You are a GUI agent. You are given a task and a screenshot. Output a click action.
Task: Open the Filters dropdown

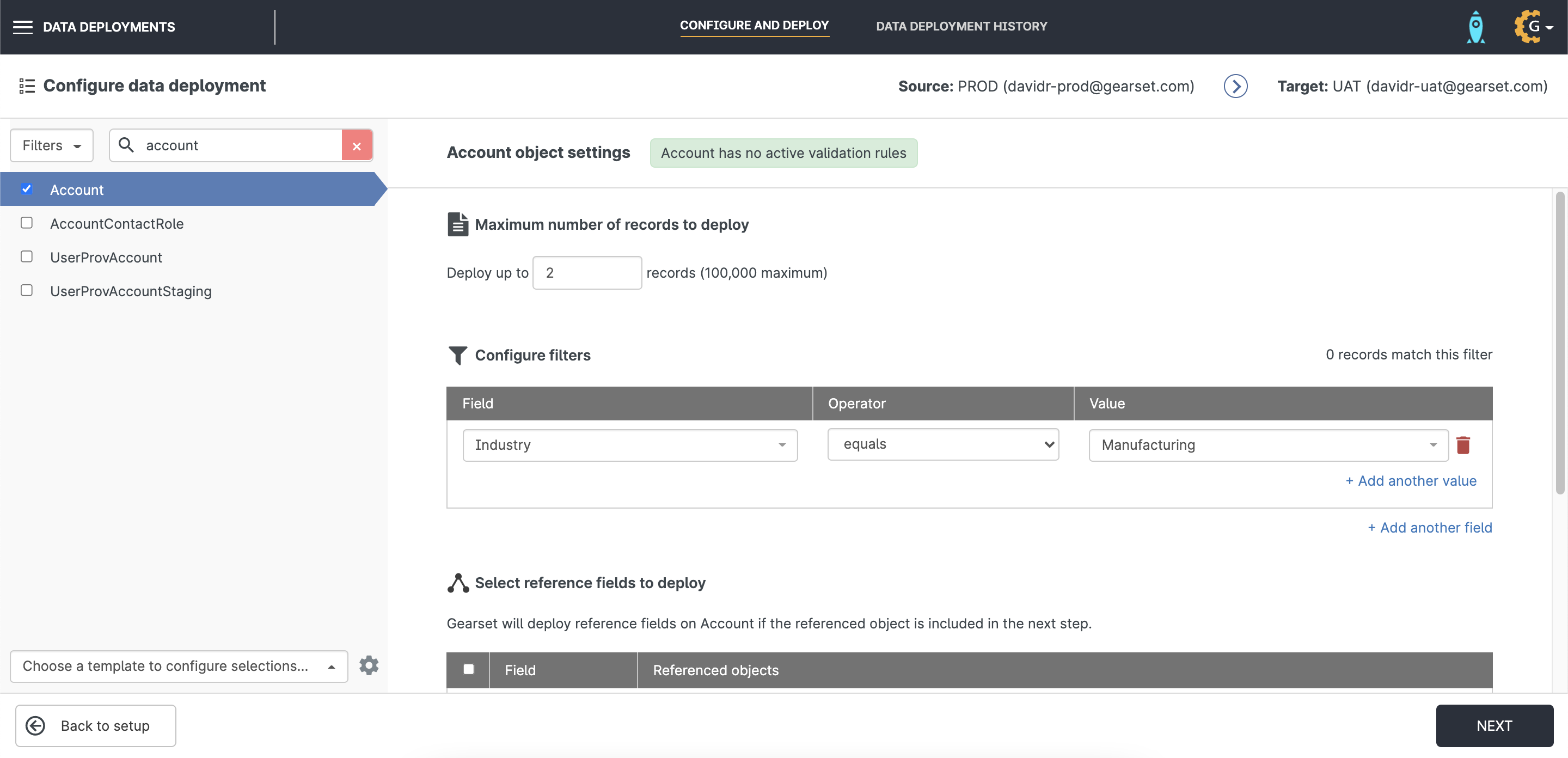tap(52, 145)
